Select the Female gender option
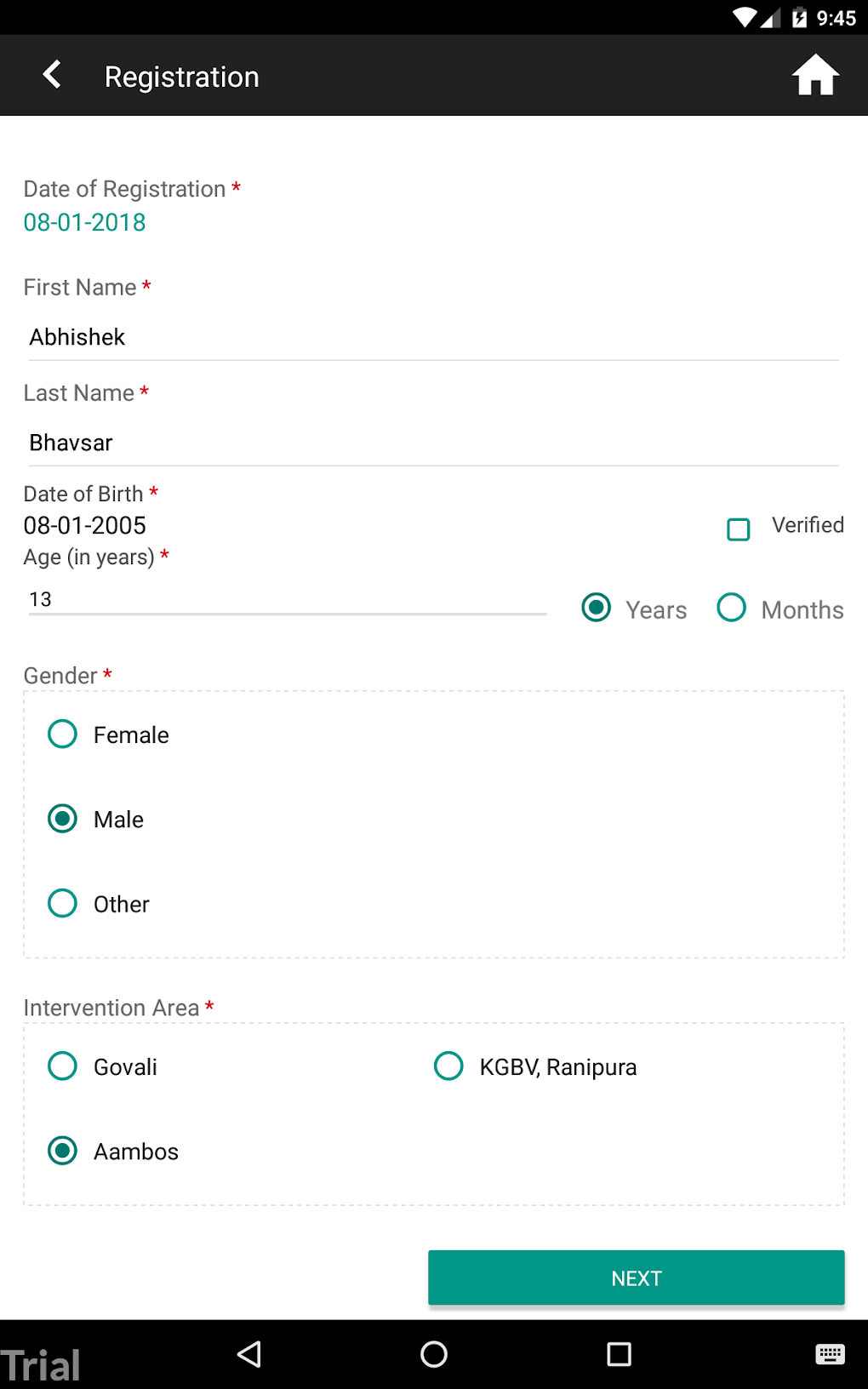The width and height of the screenshot is (868, 1389). [62, 734]
